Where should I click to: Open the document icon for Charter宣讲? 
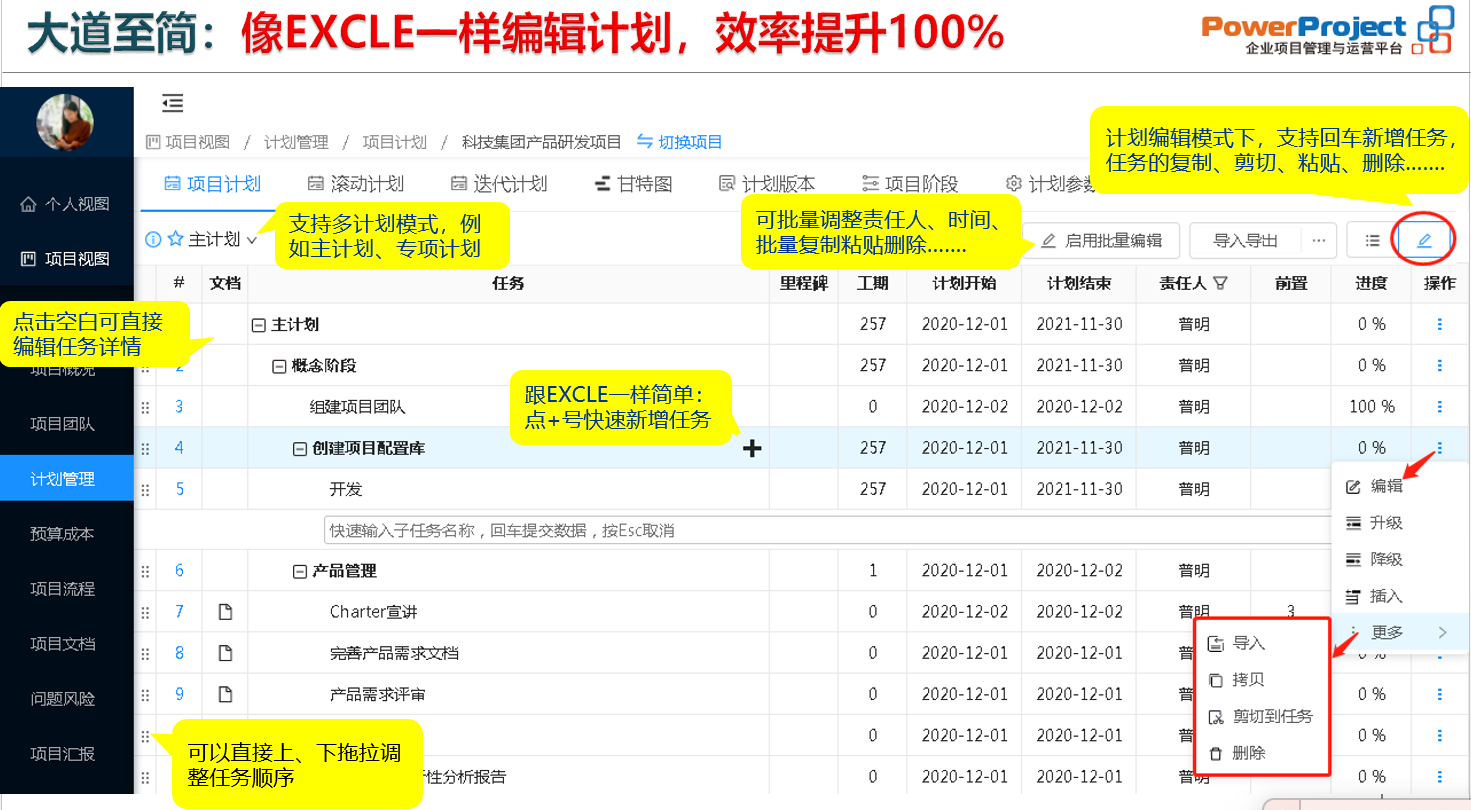(225, 612)
